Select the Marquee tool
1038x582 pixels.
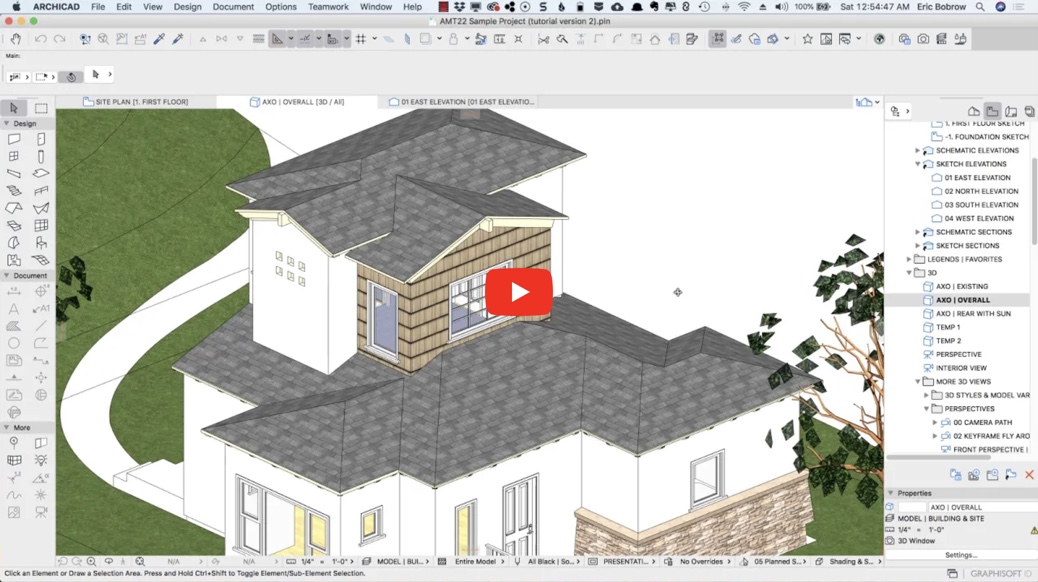click(x=40, y=107)
